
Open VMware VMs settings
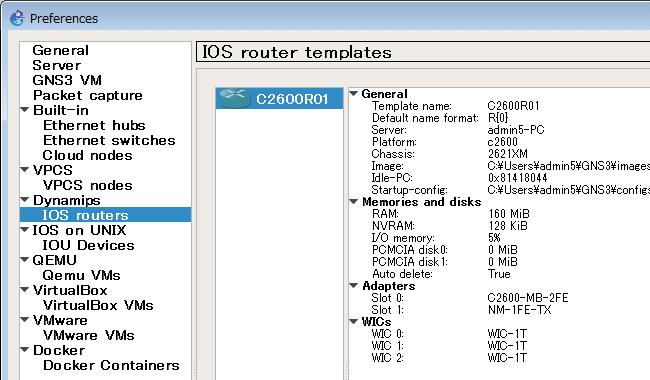point(89,335)
